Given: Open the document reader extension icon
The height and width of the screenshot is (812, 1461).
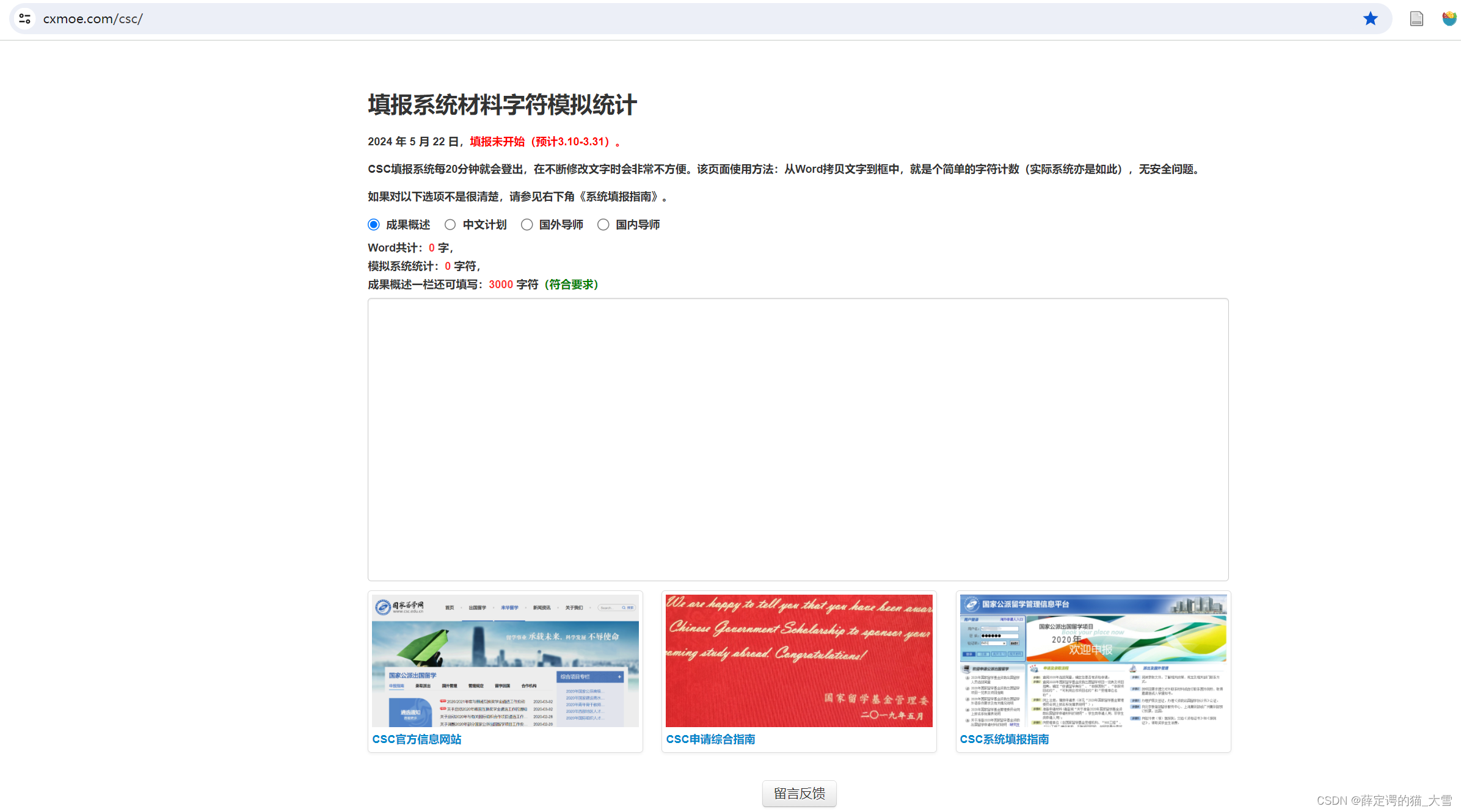Looking at the screenshot, I should (x=1416, y=19).
